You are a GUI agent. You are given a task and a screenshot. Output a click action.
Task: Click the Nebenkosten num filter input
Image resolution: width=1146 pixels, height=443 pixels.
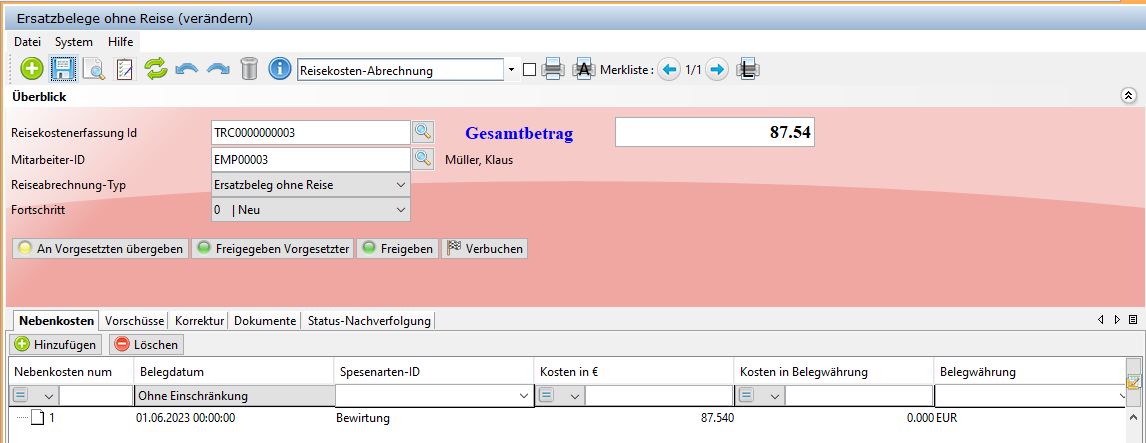(x=96, y=395)
